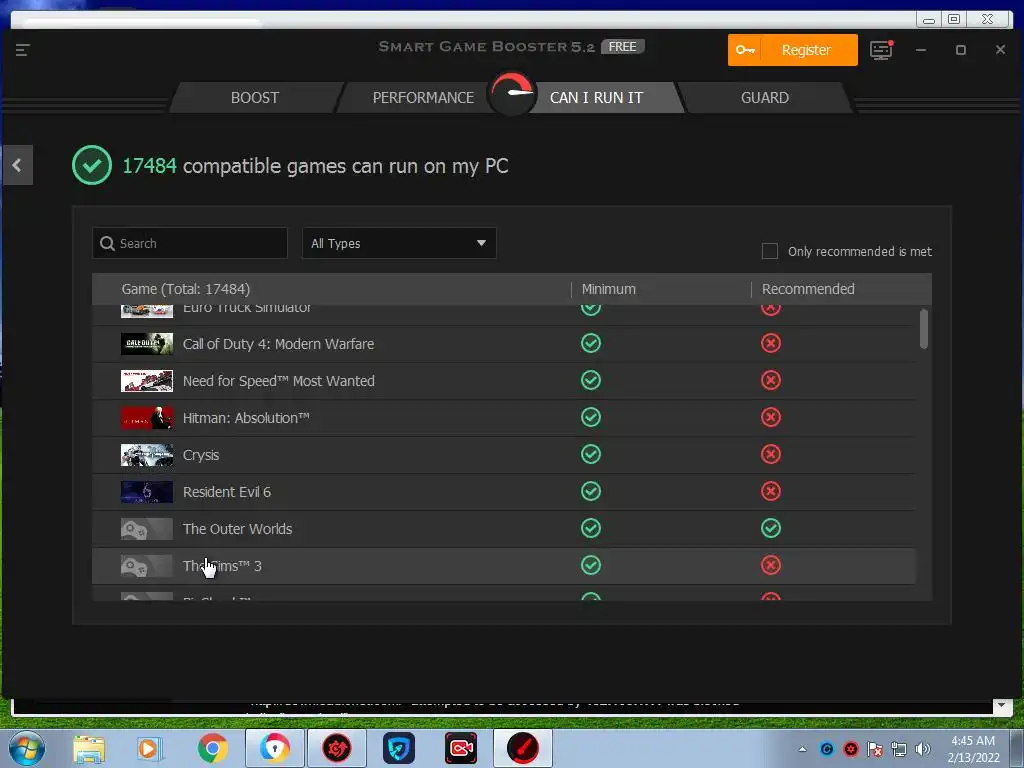Click The Sims 3 placeholder gamepad icon

point(147,566)
